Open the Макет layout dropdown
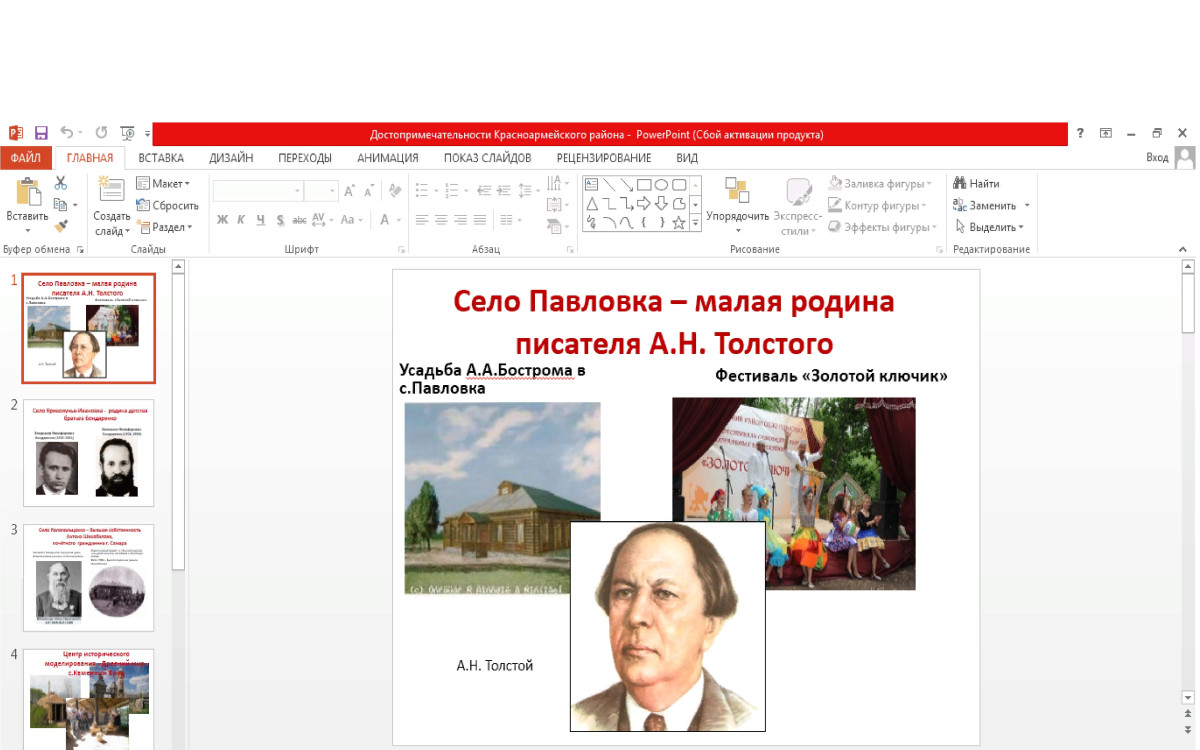The width and height of the screenshot is (1200, 750). 163,183
